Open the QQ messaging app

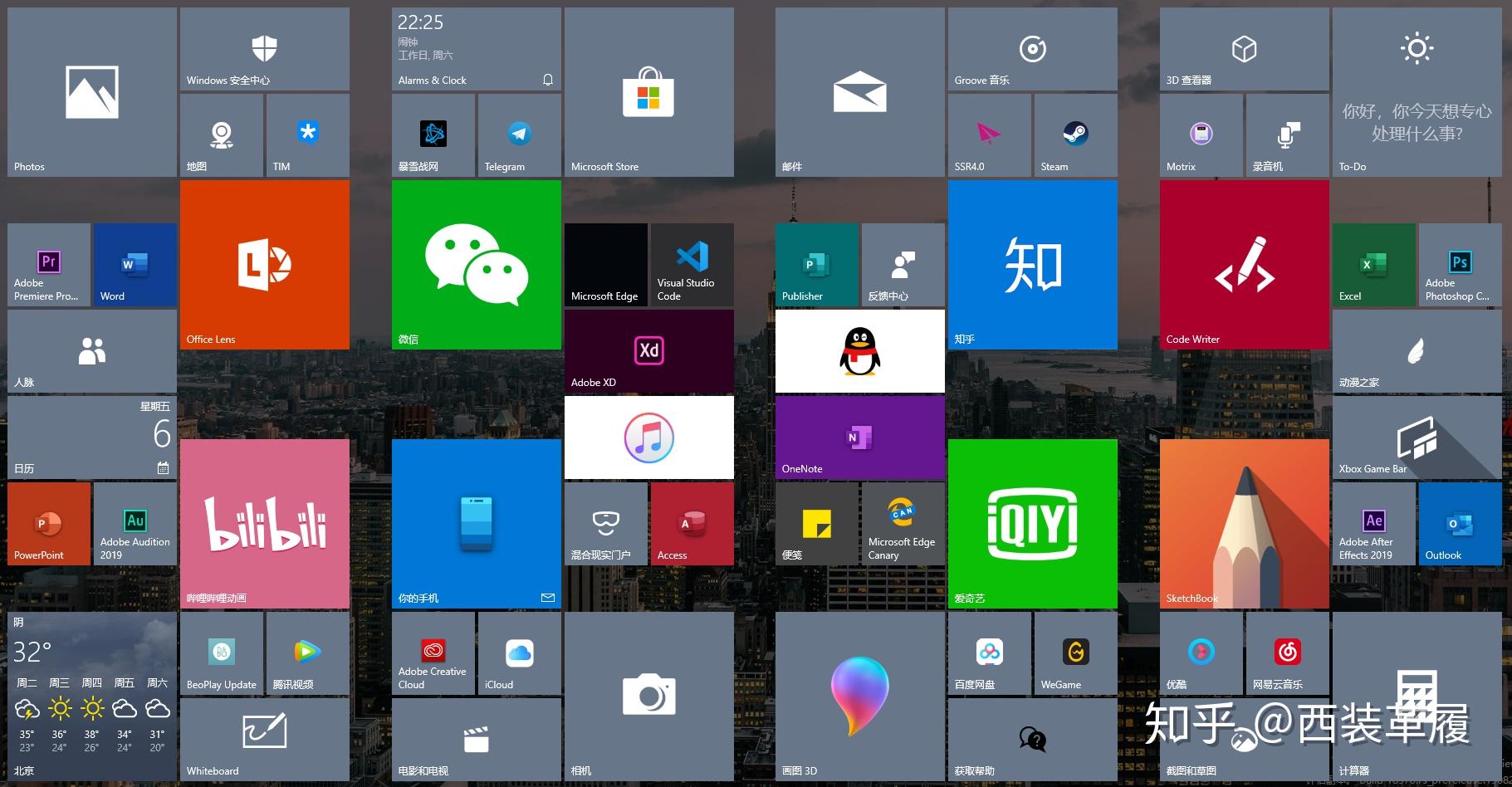[x=859, y=350]
